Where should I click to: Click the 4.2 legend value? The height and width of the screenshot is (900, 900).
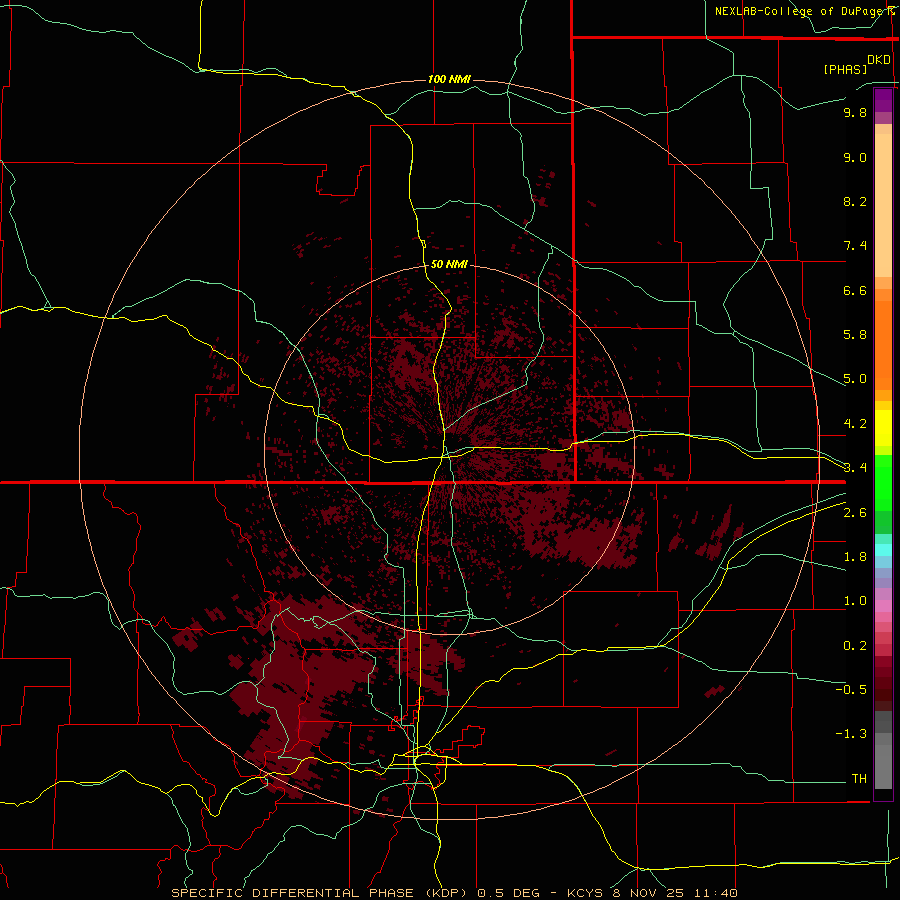855,424
